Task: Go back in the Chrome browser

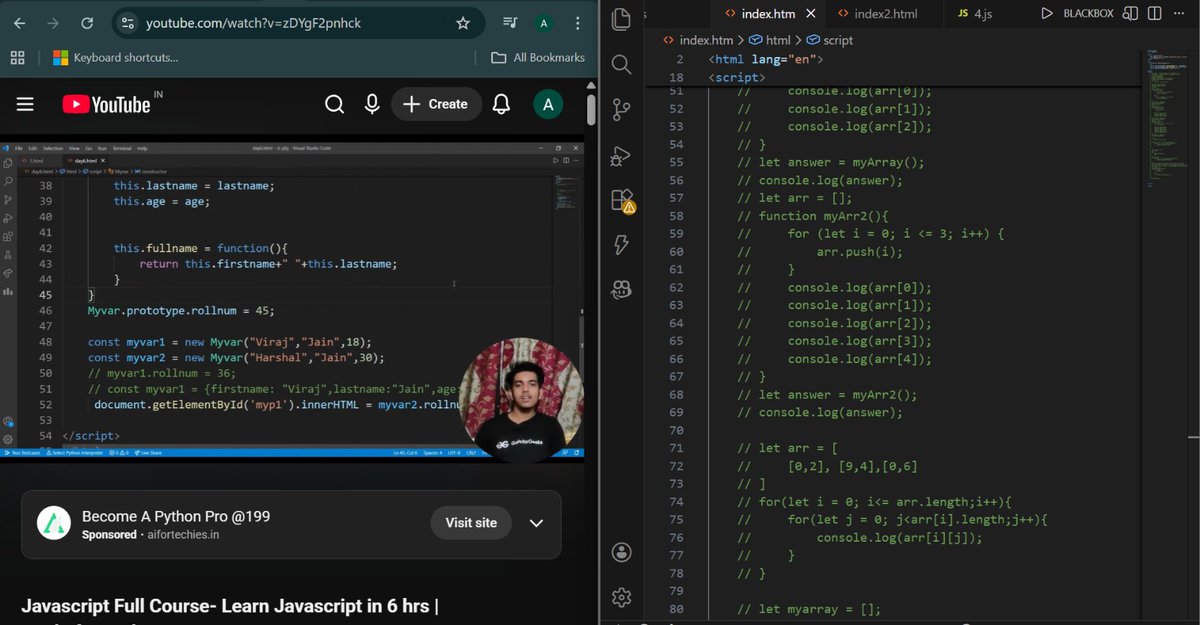Action: [x=19, y=22]
